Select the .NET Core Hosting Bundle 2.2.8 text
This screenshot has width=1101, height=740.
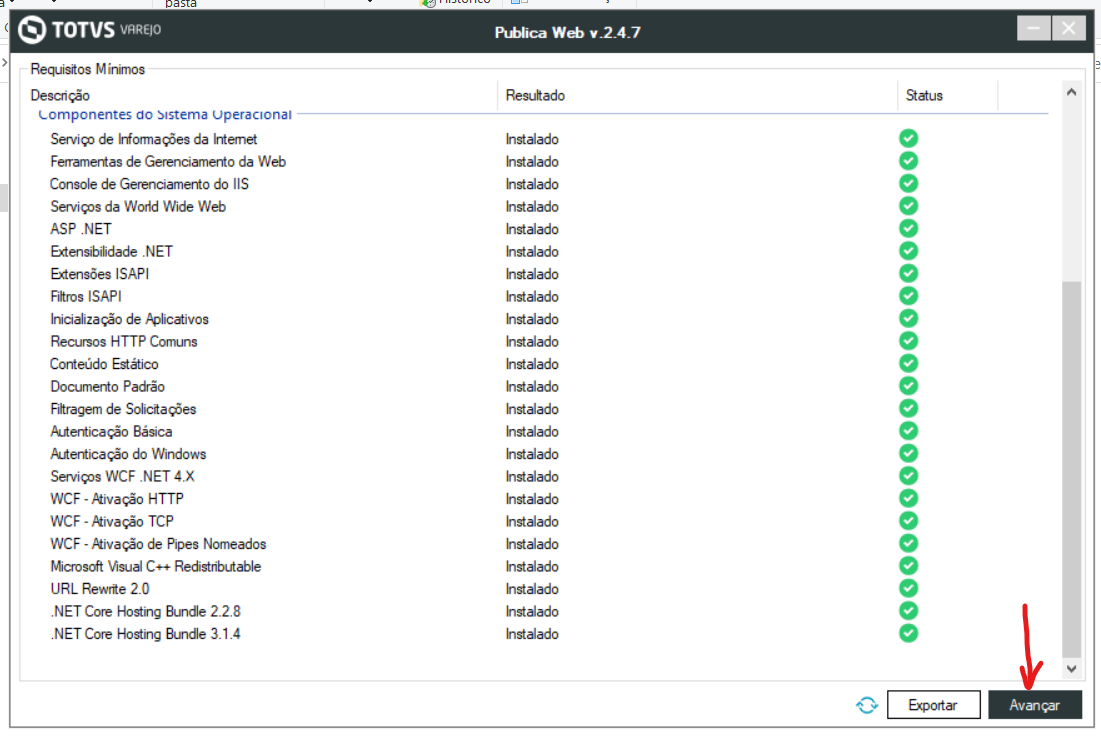point(145,611)
